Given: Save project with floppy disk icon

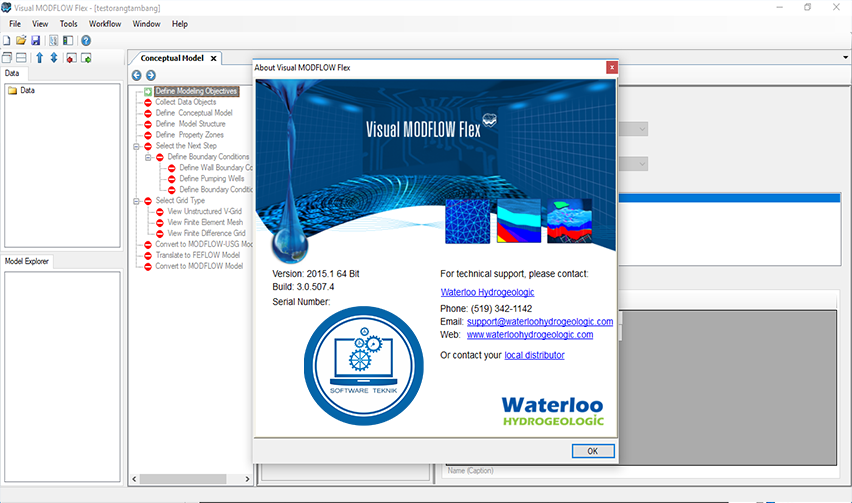Looking at the screenshot, I should coord(35,41).
